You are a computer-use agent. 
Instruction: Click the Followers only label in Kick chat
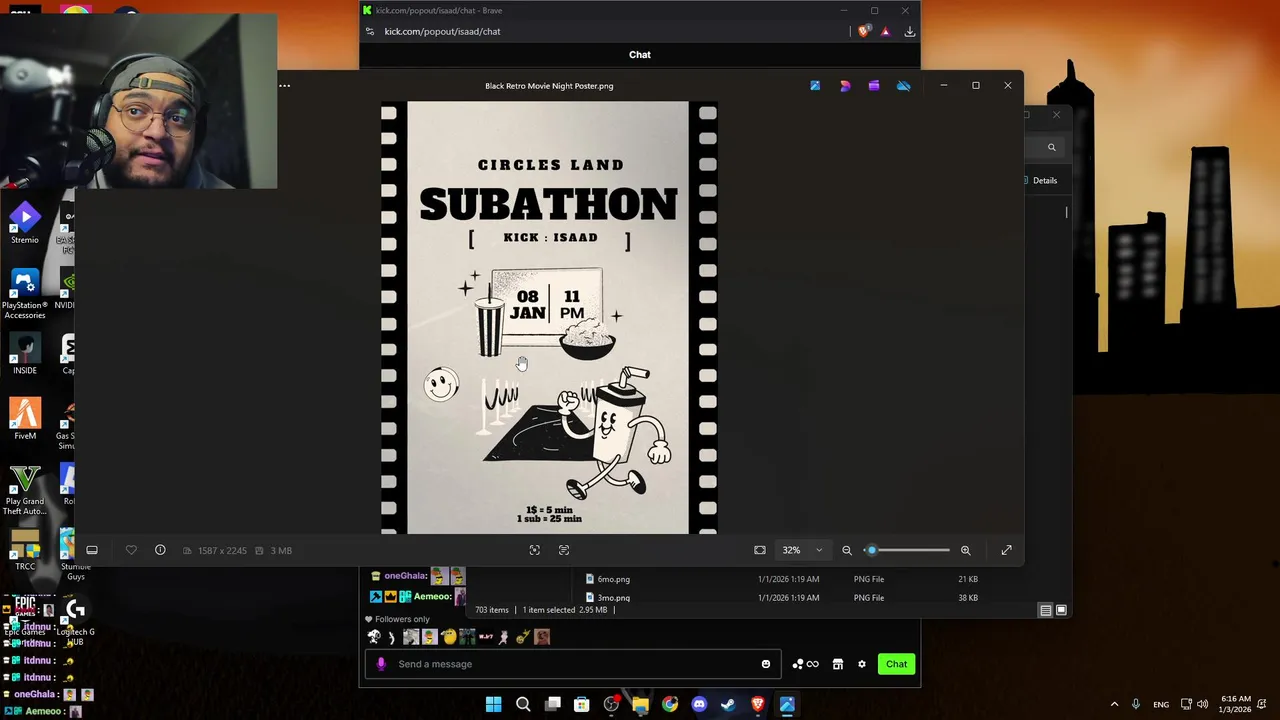(402, 619)
